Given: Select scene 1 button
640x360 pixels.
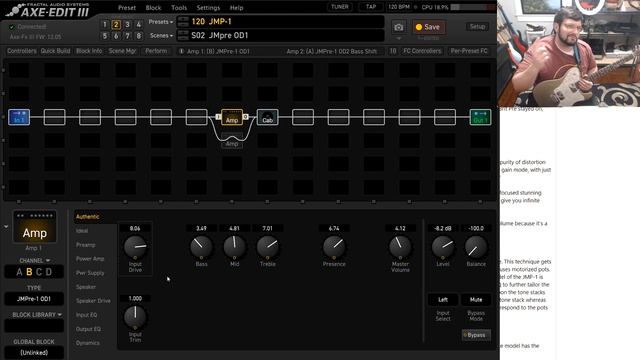Looking at the screenshot, I should click(x=104, y=24).
